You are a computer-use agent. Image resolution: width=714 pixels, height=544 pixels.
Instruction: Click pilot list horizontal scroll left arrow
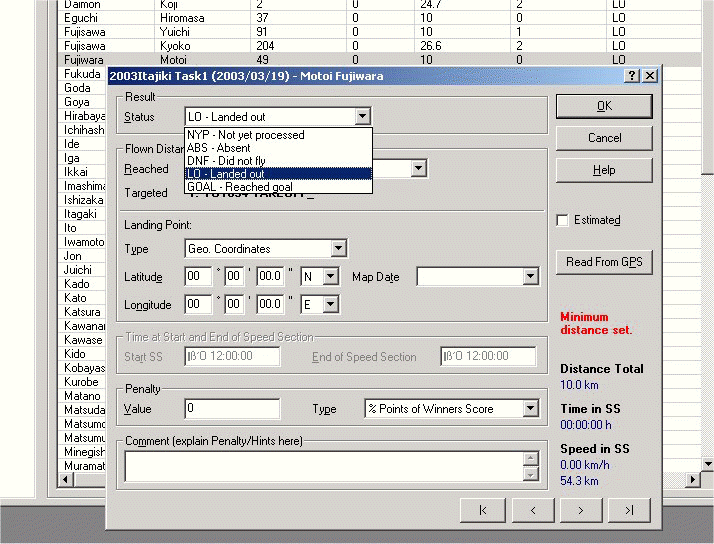[66, 479]
